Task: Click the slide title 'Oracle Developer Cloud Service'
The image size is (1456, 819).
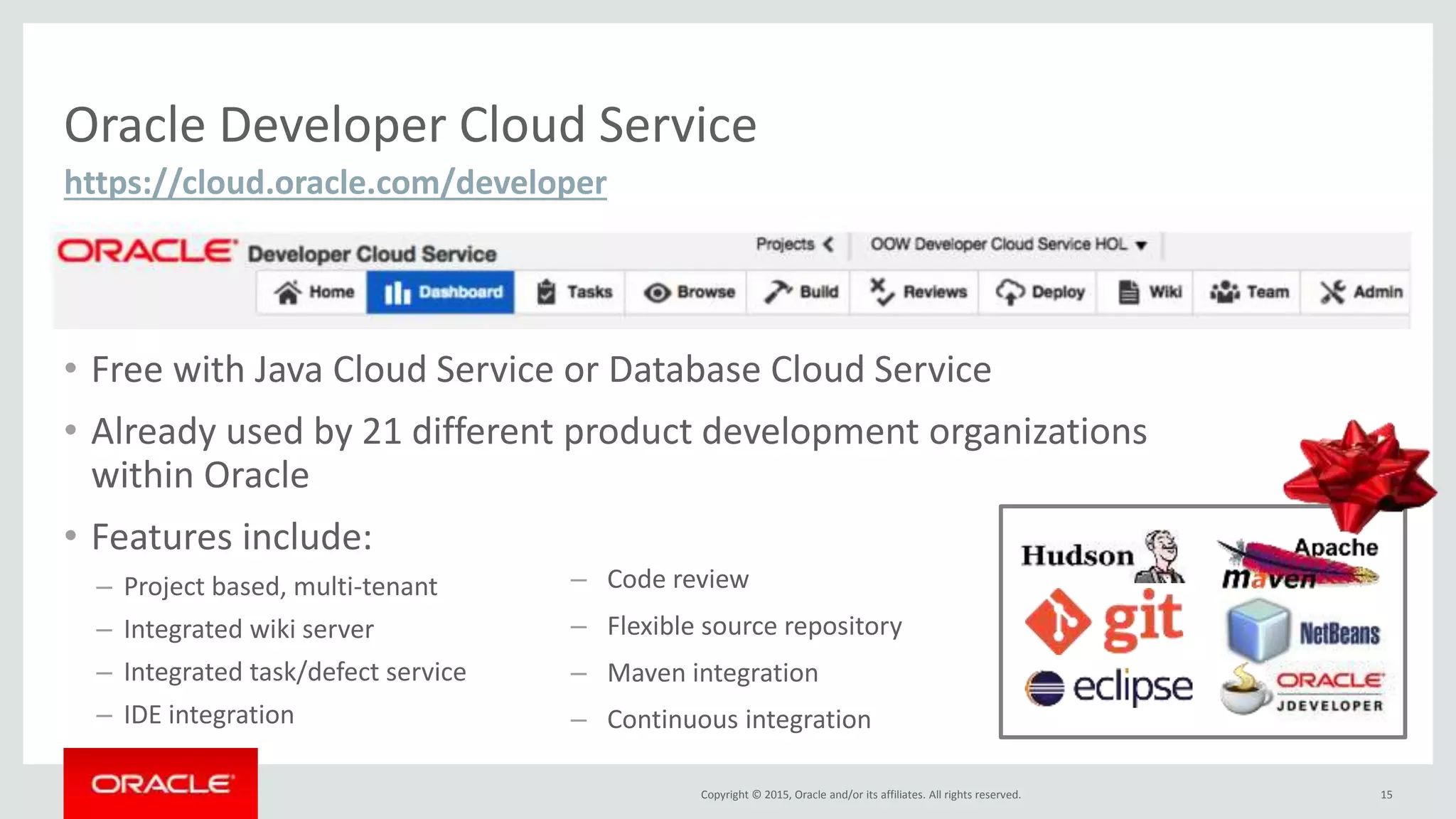Action: (x=410, y=125)
